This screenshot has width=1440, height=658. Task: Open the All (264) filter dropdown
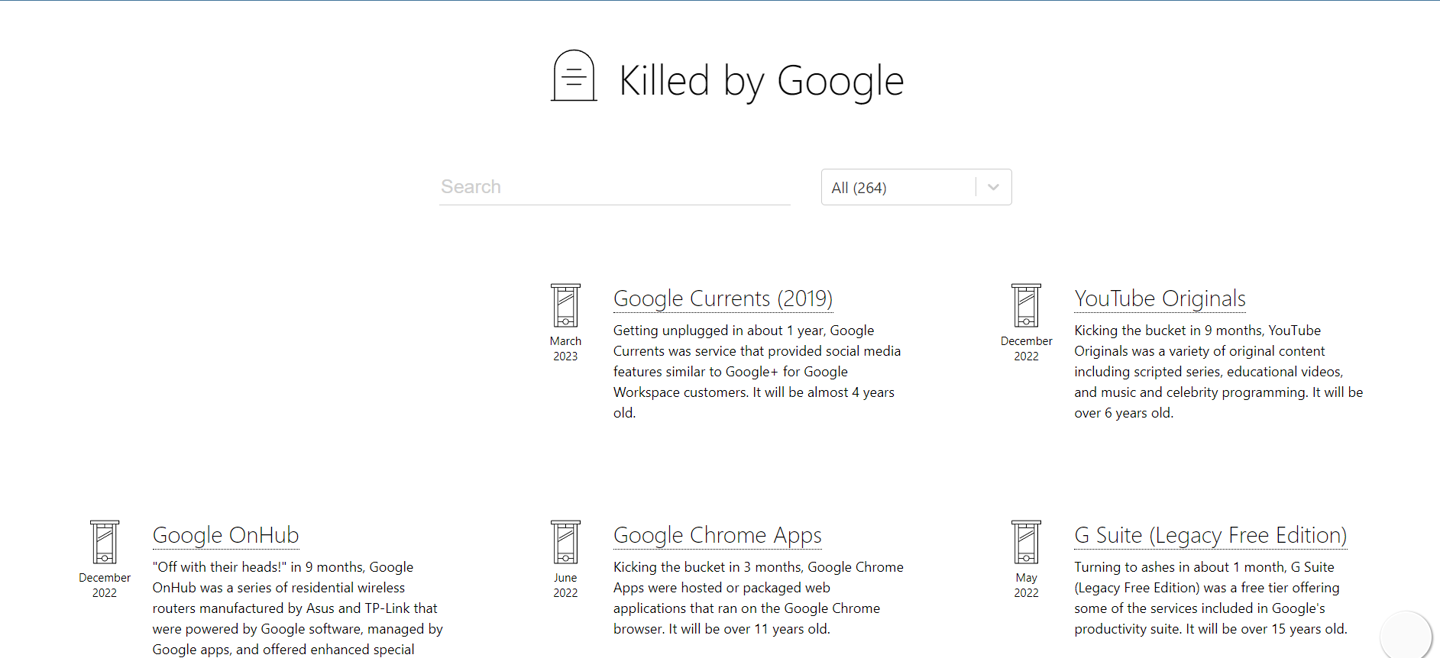pos(897,187)
